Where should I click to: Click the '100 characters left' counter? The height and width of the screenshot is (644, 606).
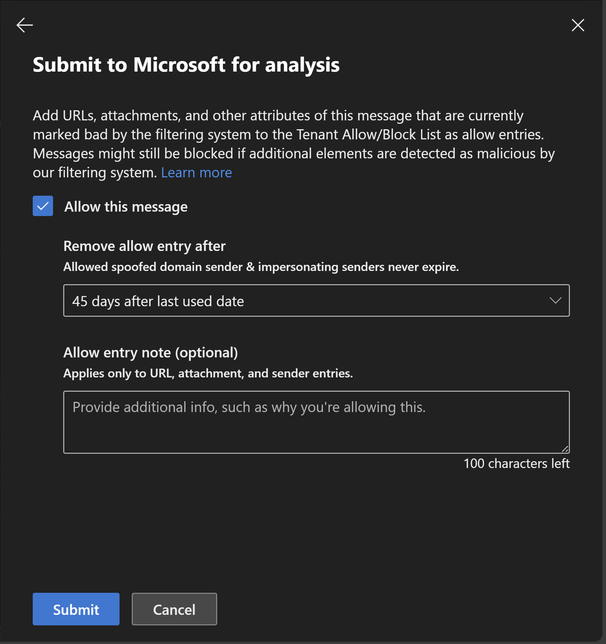516,464
